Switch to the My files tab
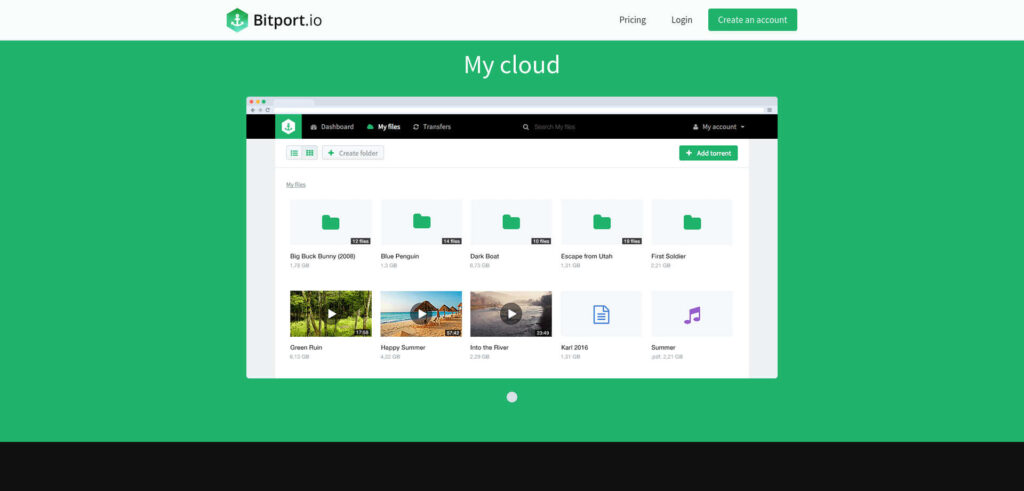 click(x=383, y=127)
